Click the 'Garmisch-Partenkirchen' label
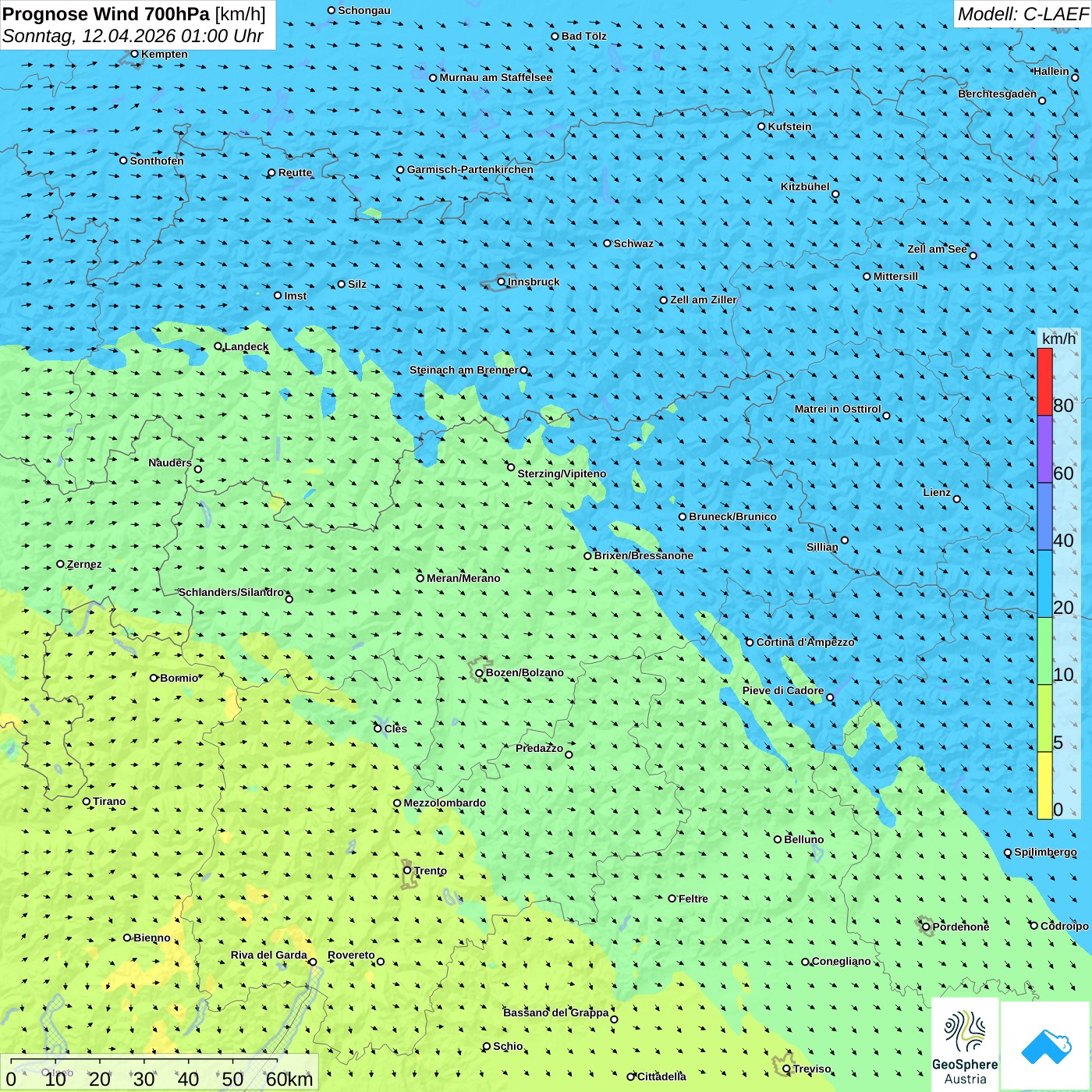 (x=470, y=169)
